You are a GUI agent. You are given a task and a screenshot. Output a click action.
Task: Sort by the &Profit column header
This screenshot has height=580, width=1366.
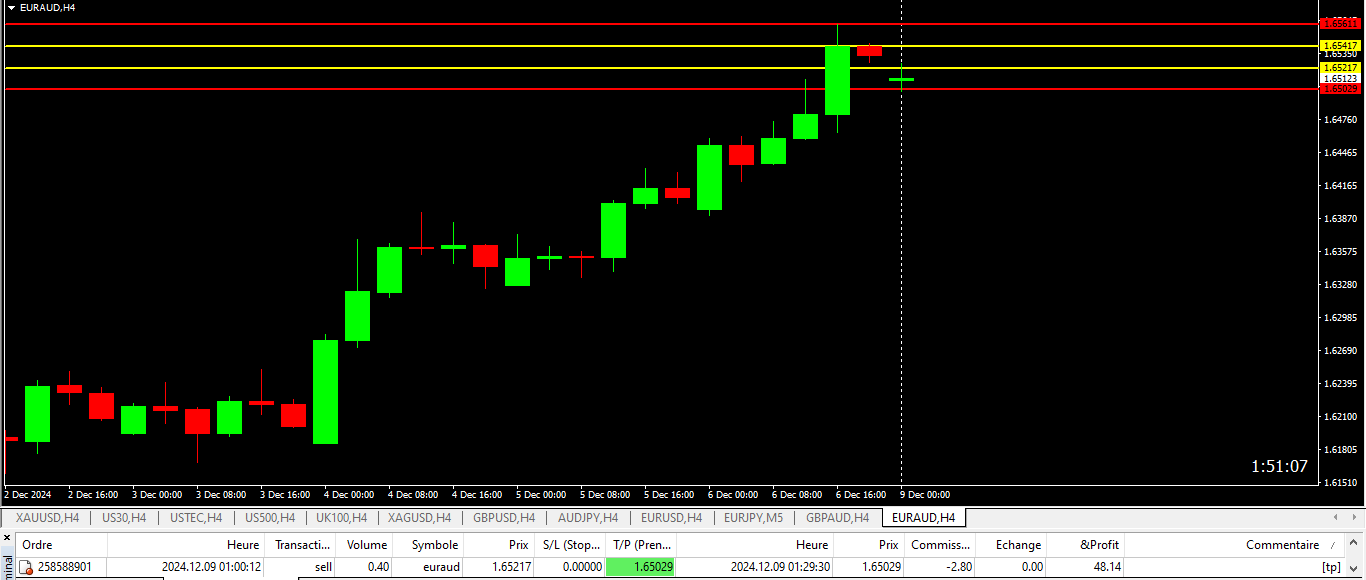pos(1085,545)
